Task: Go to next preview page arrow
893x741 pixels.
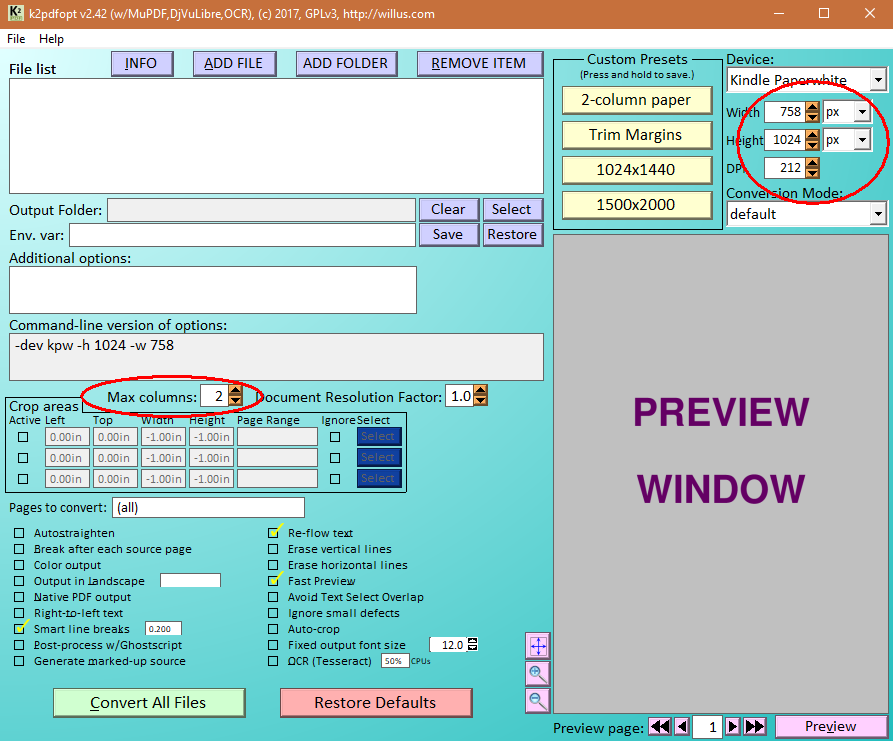Action: pos(733,727)
